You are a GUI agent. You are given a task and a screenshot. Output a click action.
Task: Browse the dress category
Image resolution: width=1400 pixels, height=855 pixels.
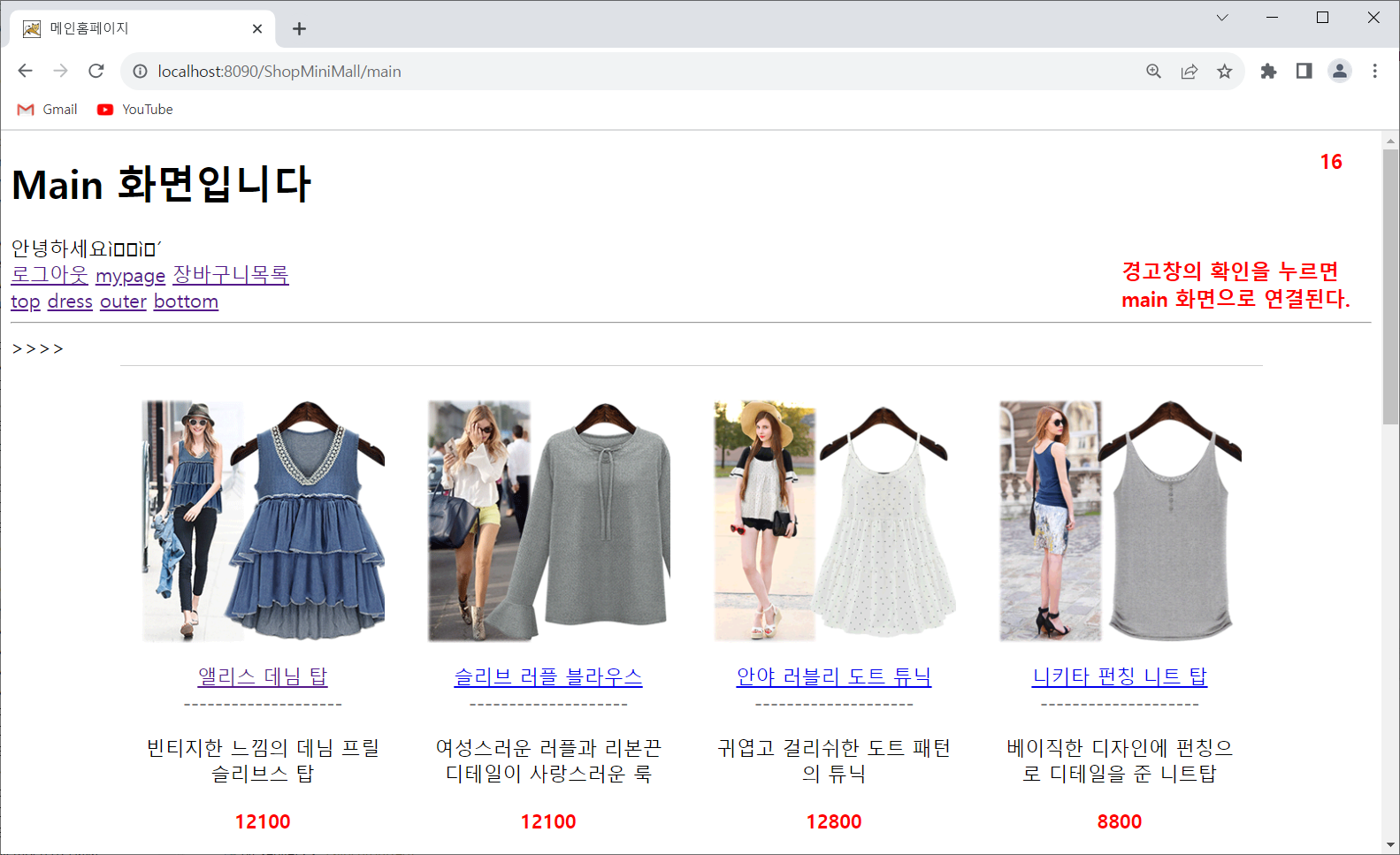coord(70,302)
